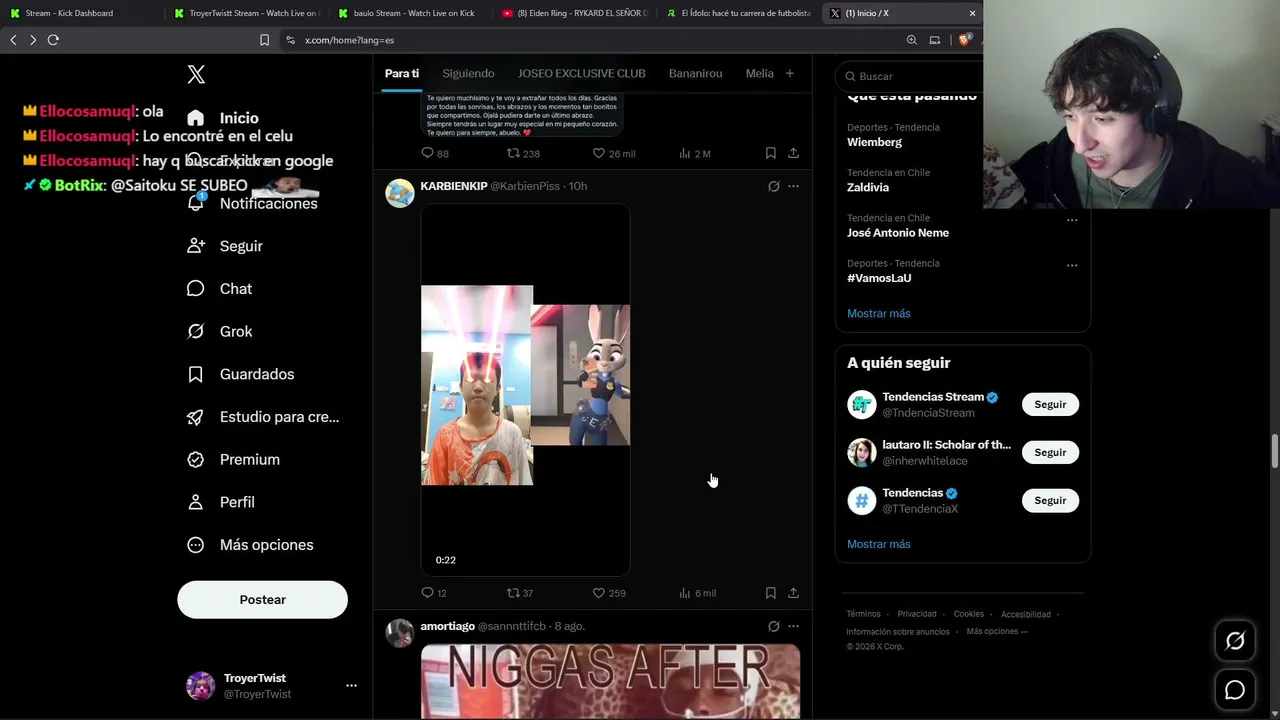
Task: Switch to the Bananirou tab
Action: click(x=695, y=73)
